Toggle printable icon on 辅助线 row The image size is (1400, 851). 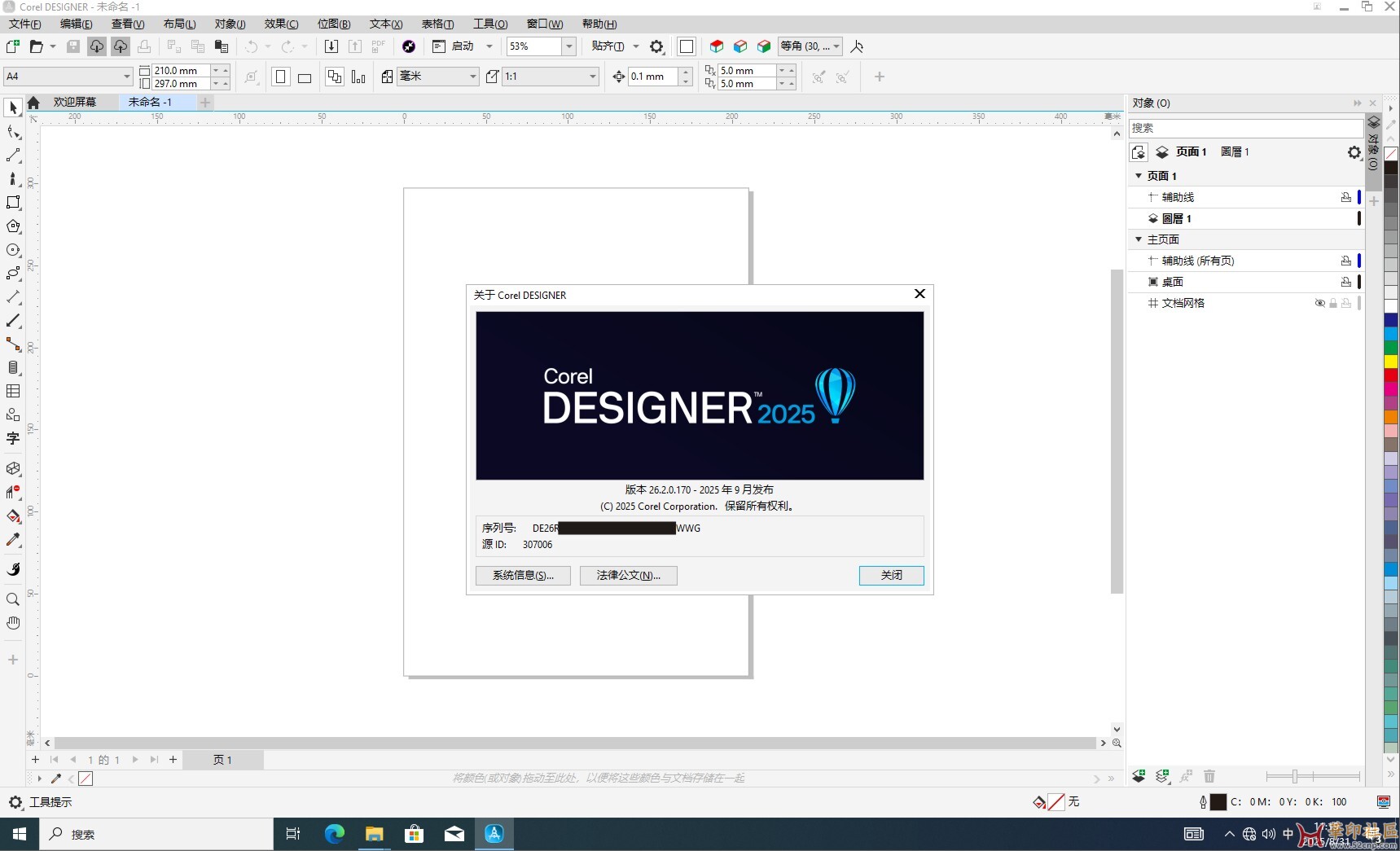click(1346, 197)
